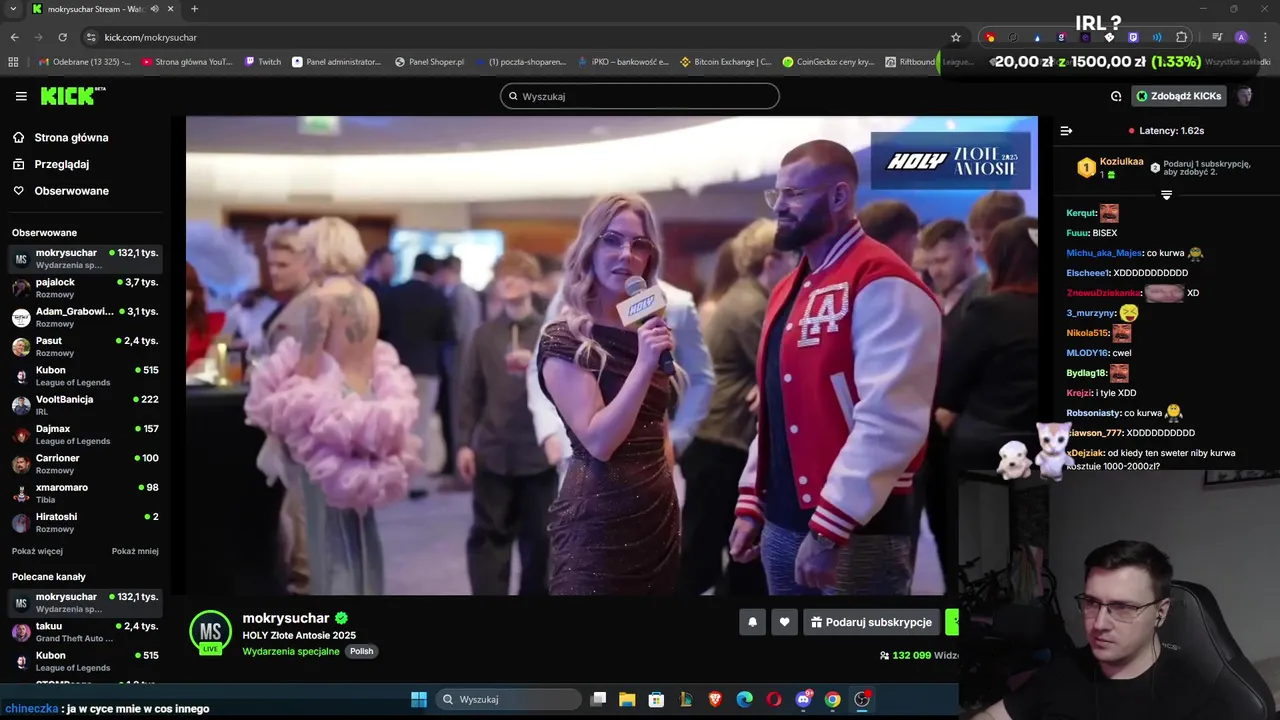Click the mokrysuchar channel name below video
Viewport: 1280px width, 720px height.
[286, 618]
